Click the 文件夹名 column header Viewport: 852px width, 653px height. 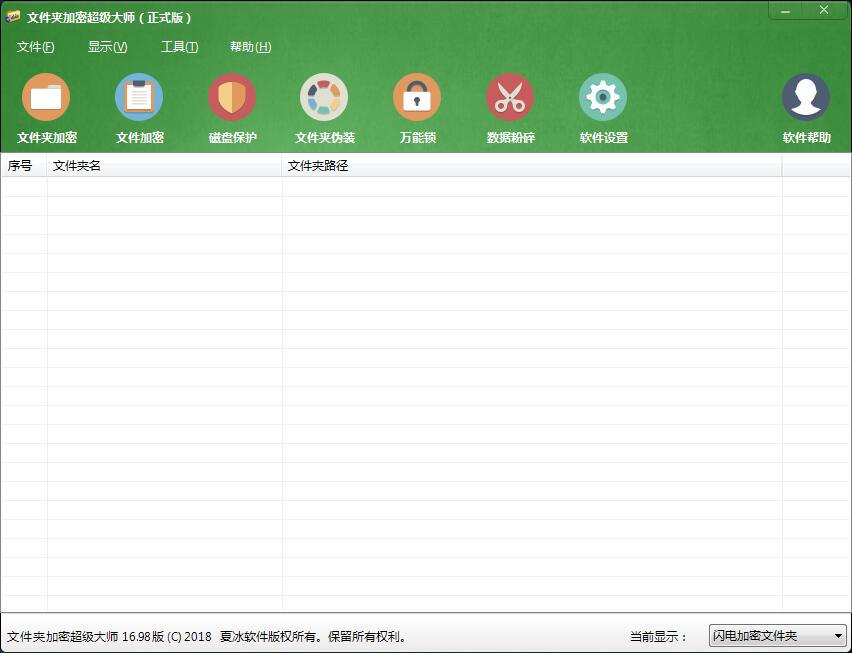coord(75,165)
